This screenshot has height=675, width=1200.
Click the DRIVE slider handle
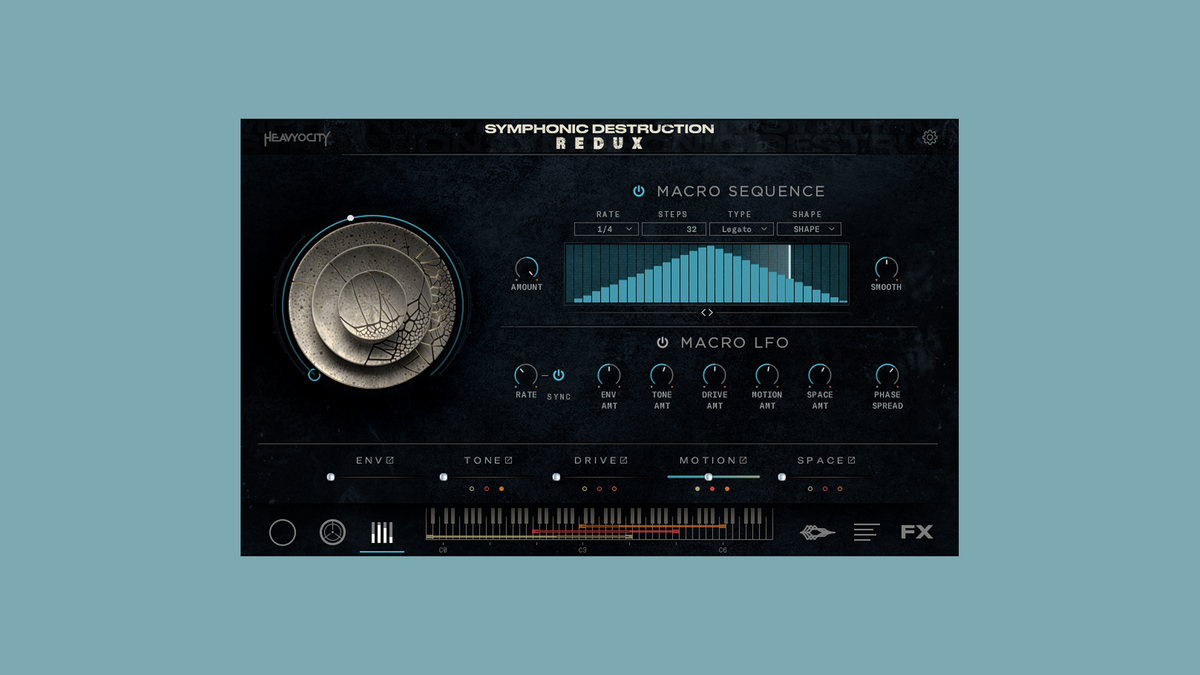click(x=556, y=477)
